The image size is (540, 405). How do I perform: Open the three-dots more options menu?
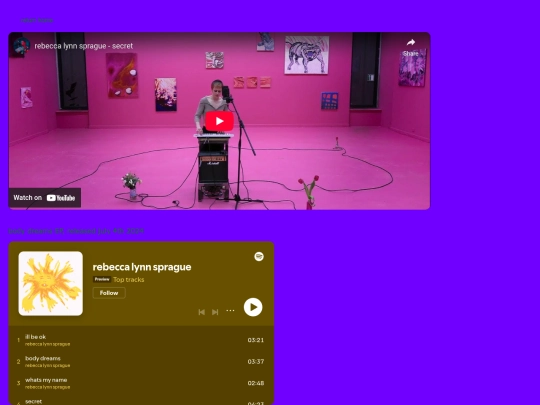pyautogui.click(x=230, y=311)
